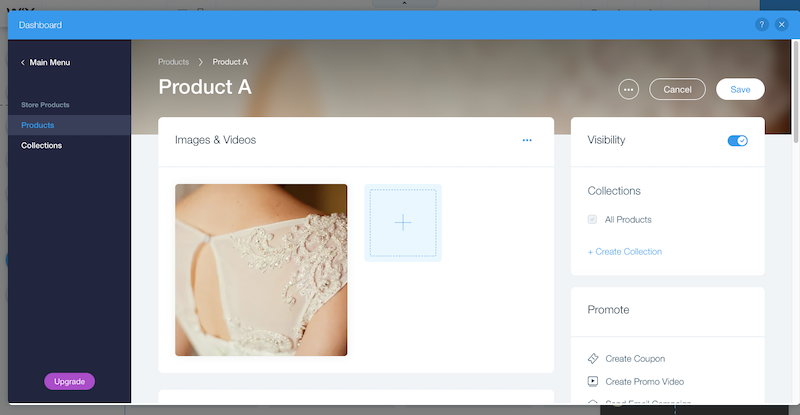Toggle the product Visibility switch

click(737, 141)
